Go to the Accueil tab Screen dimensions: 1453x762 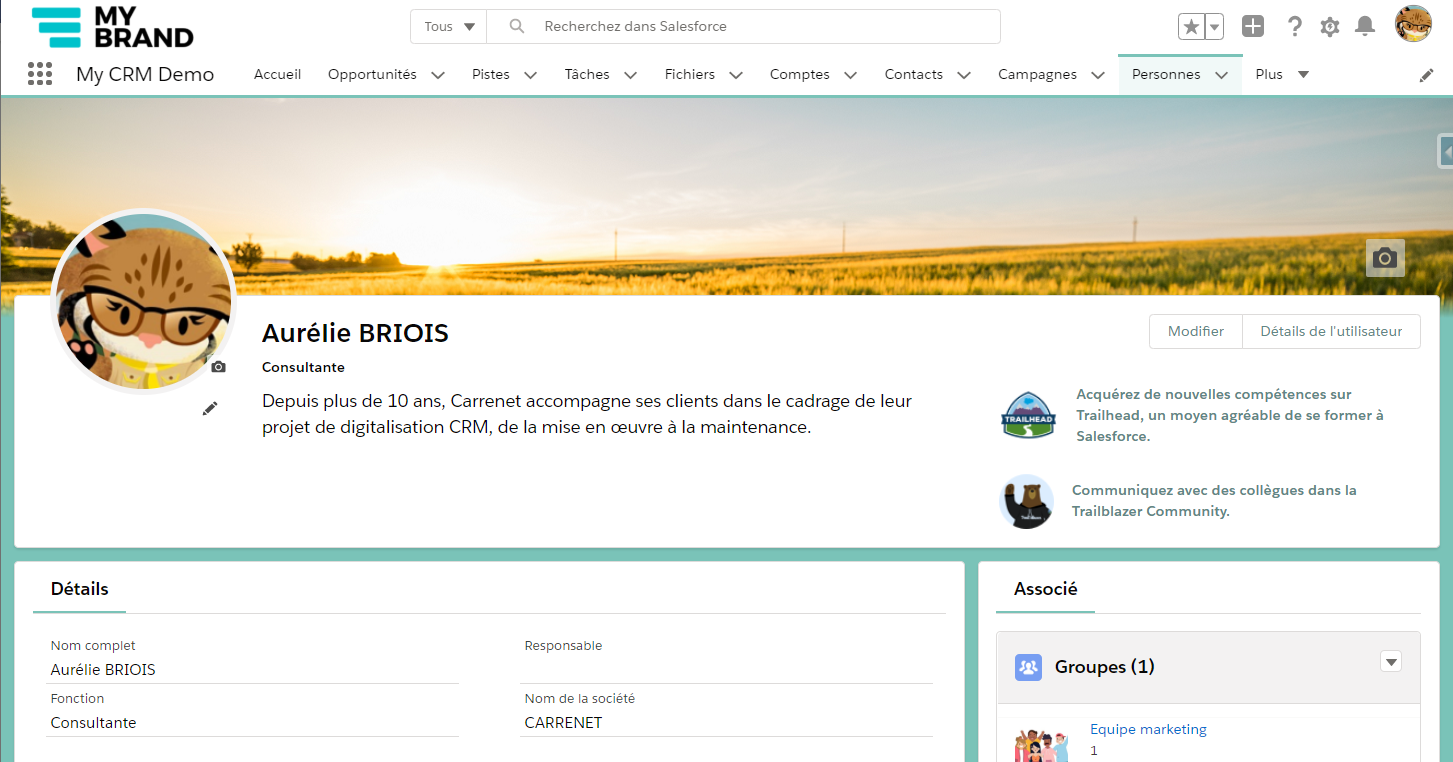[x=277, y=75]
